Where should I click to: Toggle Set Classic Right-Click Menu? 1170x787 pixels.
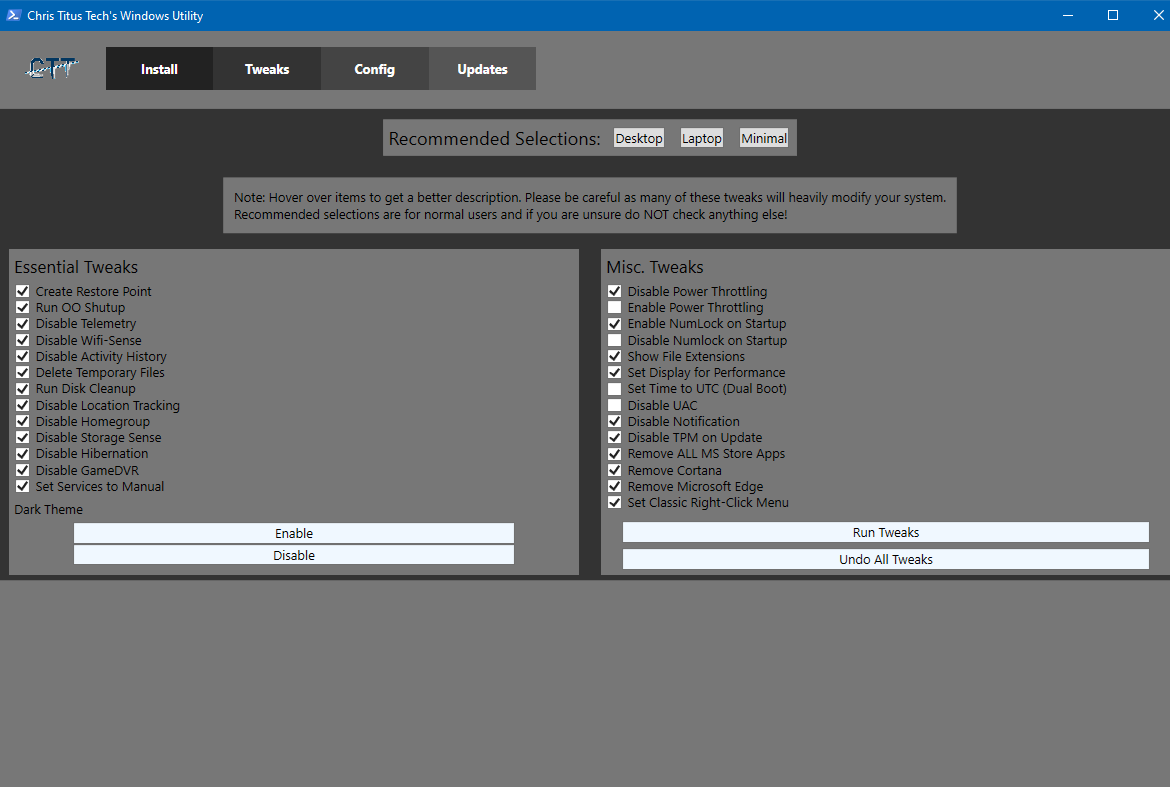[614, 502]
